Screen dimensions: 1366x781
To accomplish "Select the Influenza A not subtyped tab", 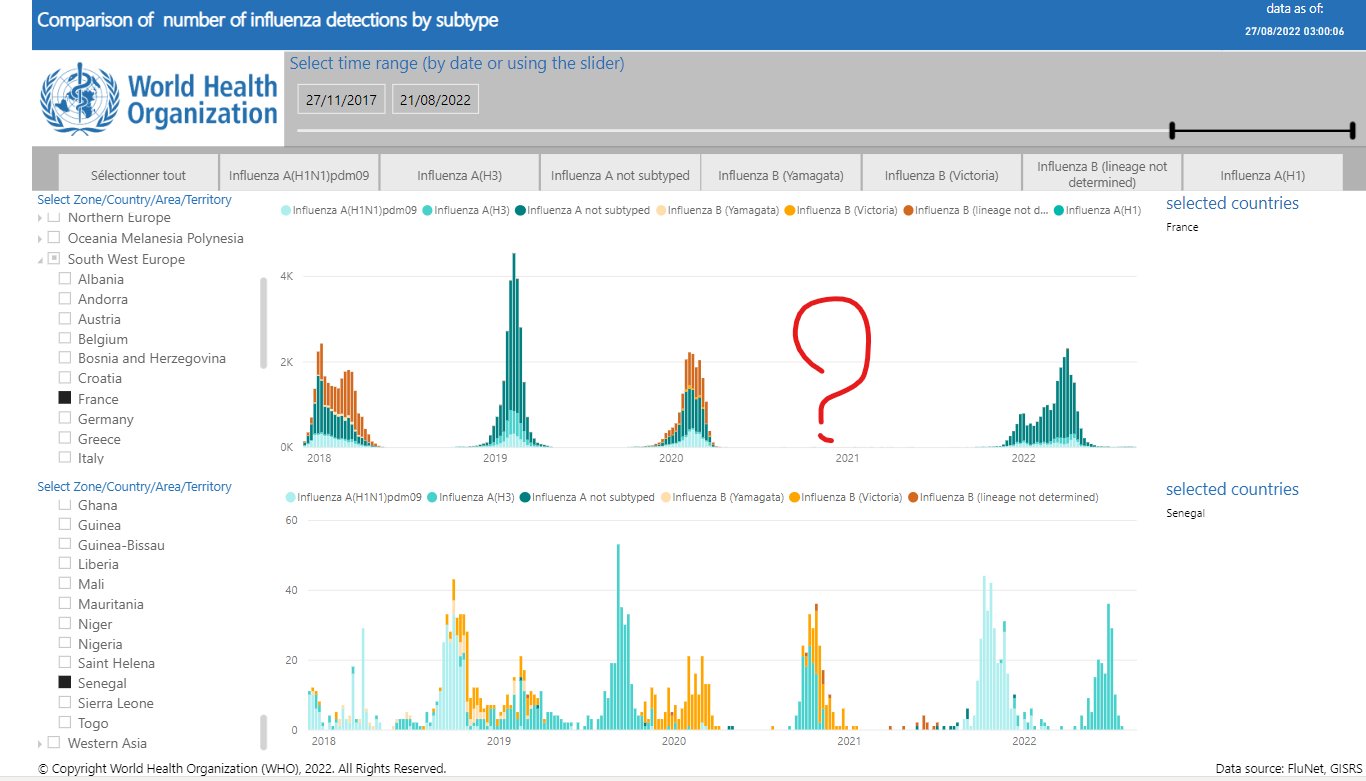I will (x=620, y=172).
